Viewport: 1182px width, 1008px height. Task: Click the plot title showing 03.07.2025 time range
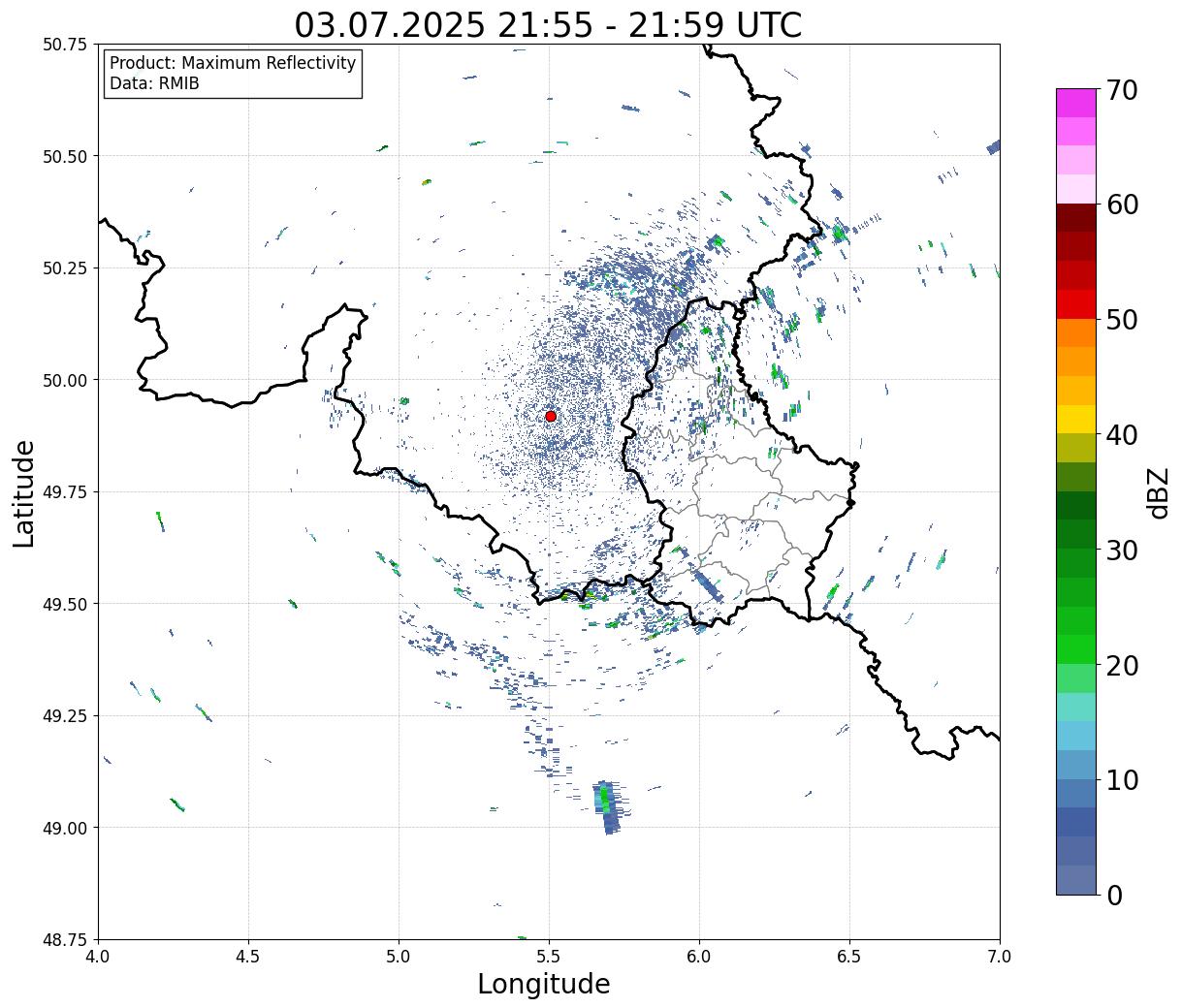548,24
